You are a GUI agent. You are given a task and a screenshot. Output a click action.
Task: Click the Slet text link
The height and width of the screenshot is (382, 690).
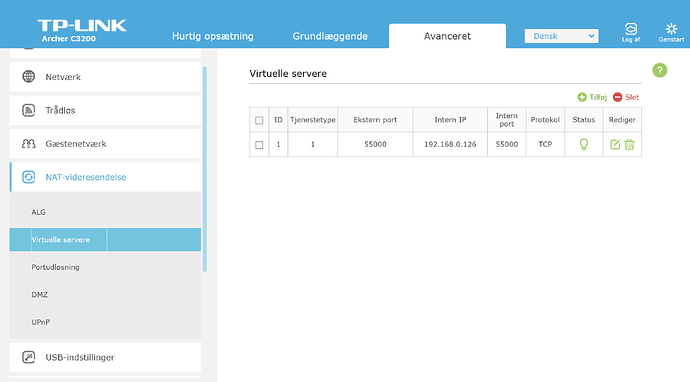point(632,97)
